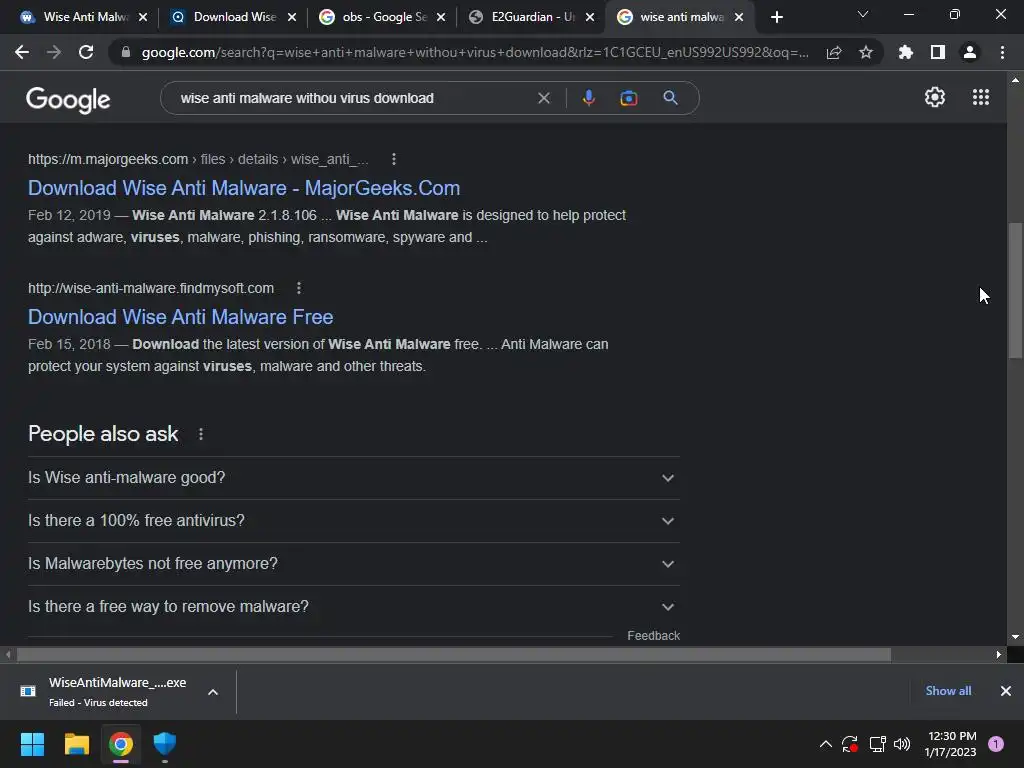Open notification center badge
This screenshot has width=1024, height=768.
click(996, 744)
